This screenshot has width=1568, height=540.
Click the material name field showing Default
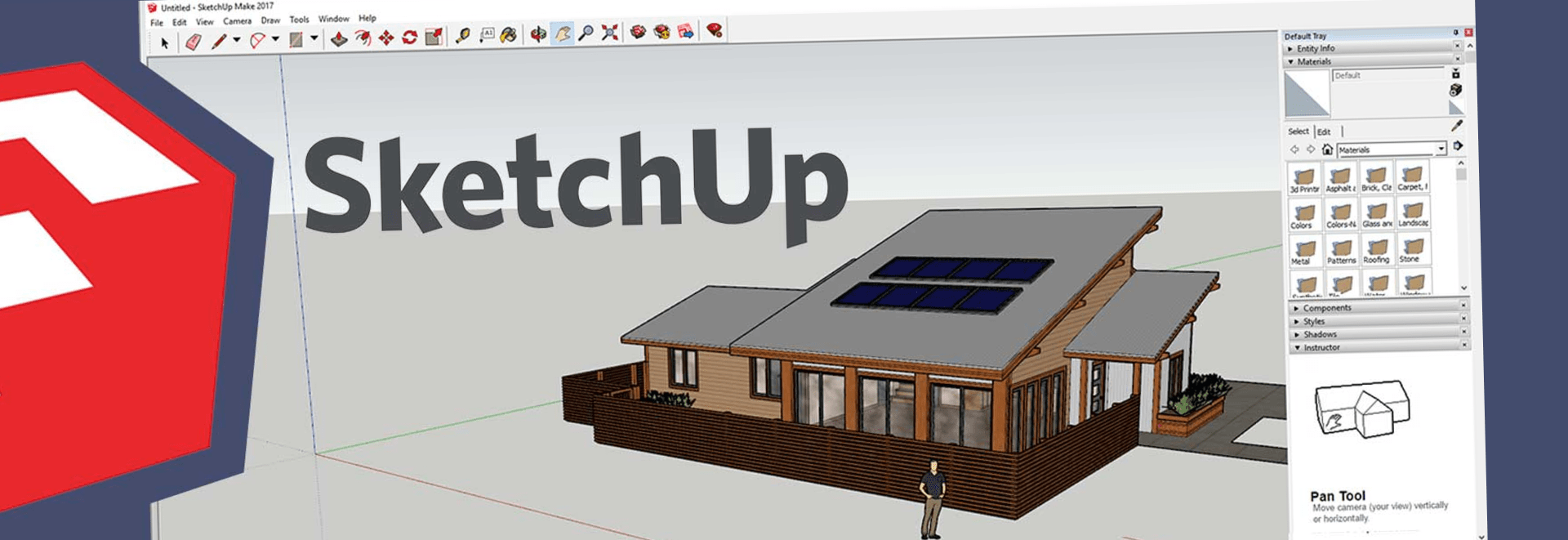click(1387, 75)
